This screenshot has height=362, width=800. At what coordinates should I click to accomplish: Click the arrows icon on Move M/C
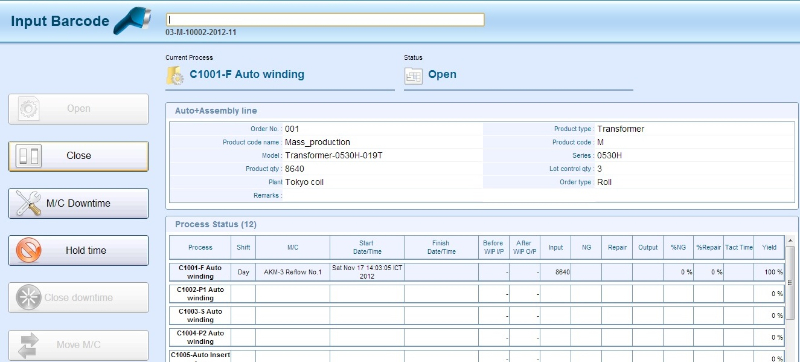click(29, 345)
